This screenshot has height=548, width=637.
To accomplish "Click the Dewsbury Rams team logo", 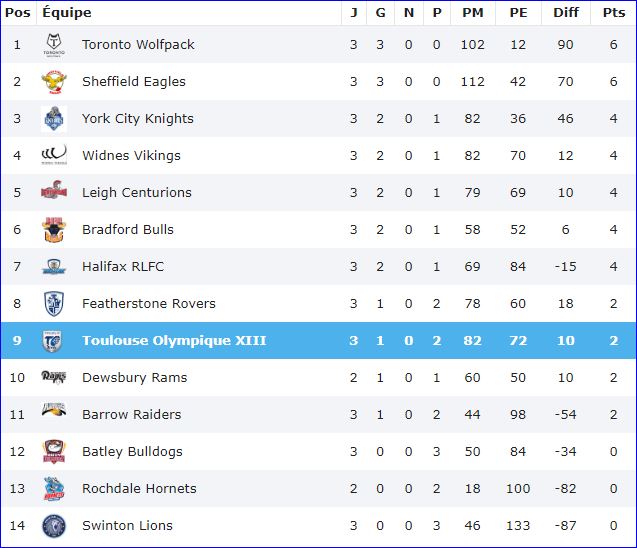I will (x=54, y=378).
